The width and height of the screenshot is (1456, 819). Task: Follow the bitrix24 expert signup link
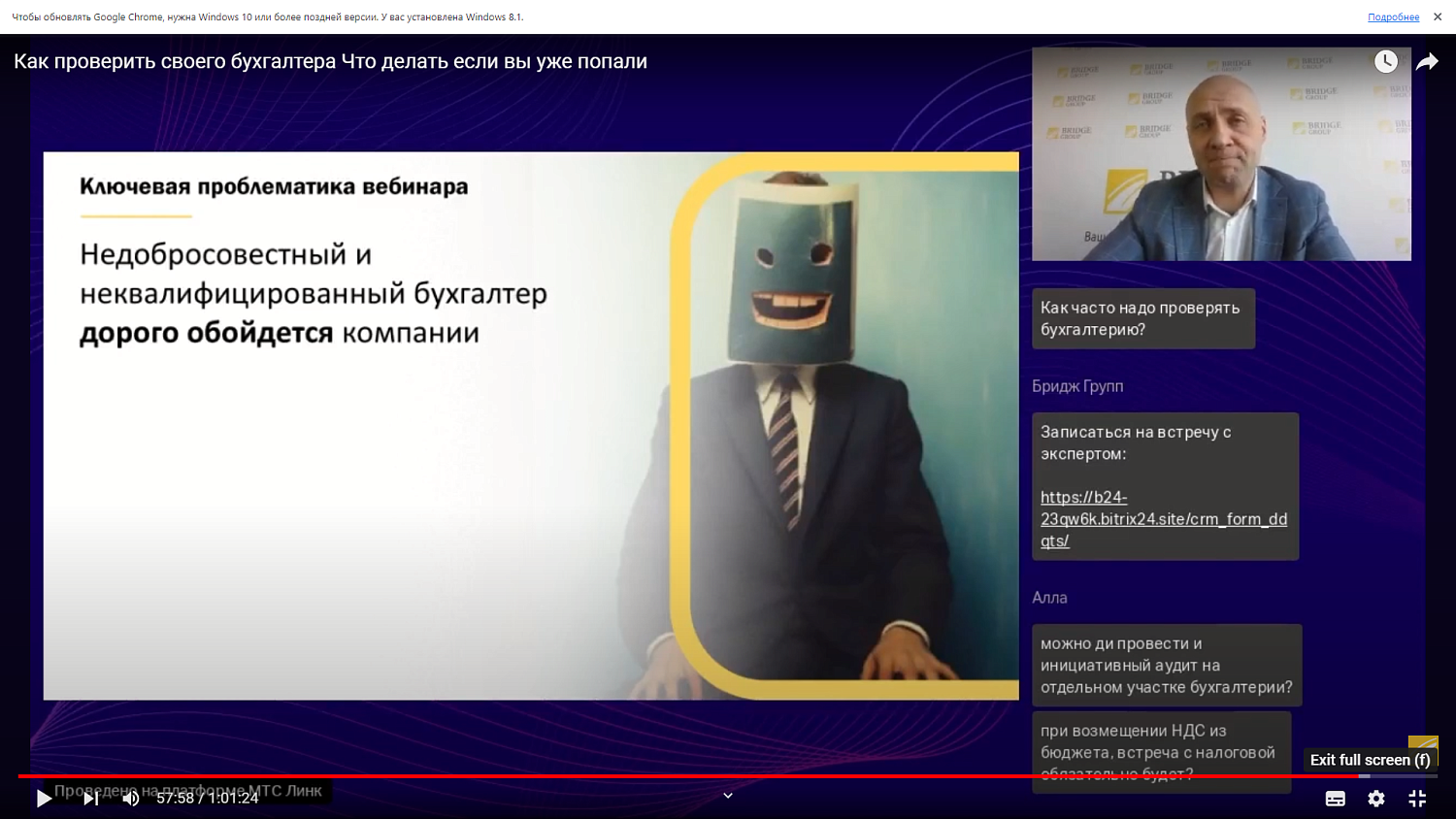click(1163, 518)
